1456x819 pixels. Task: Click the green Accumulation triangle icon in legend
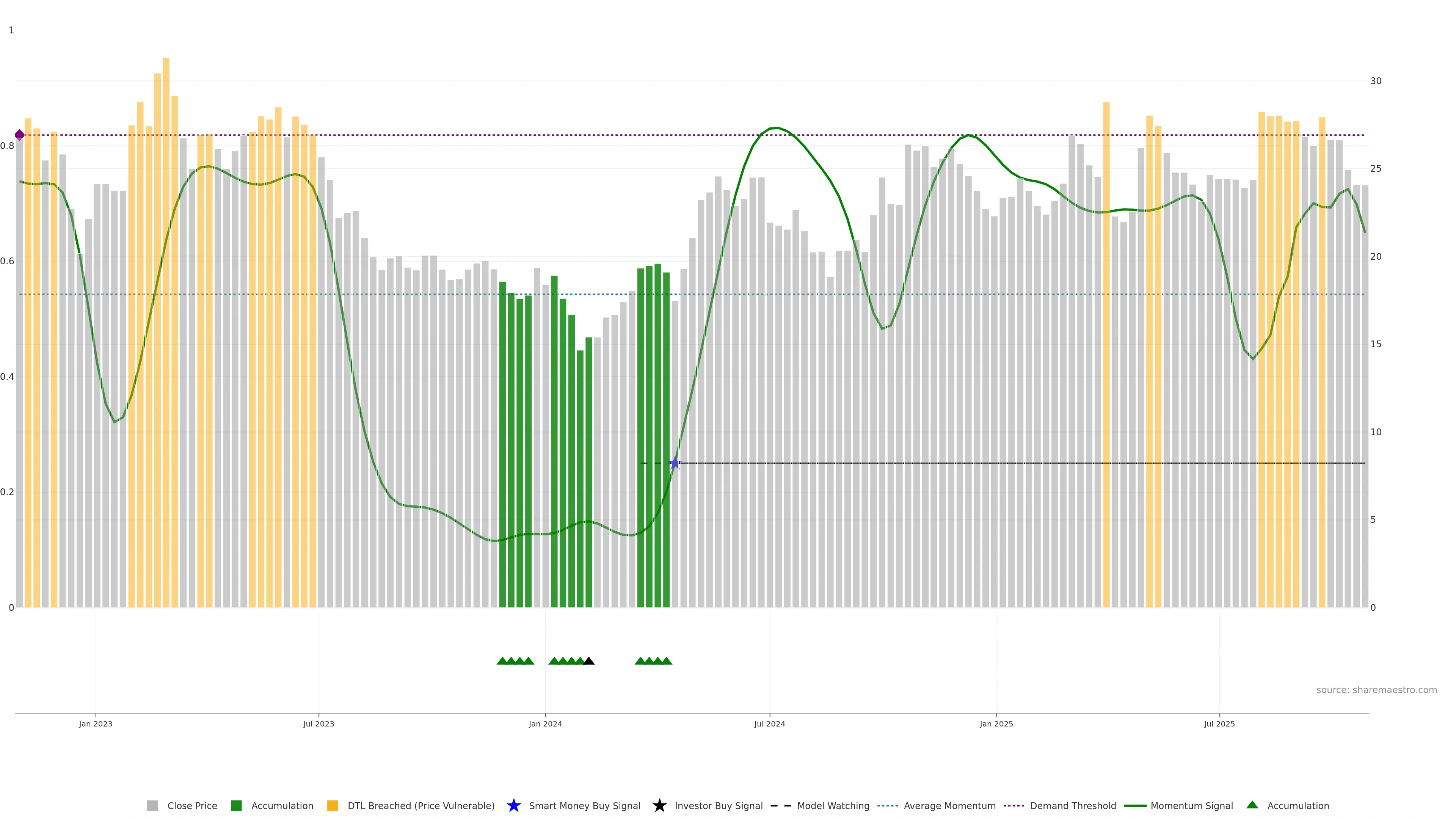(1252, 805)
